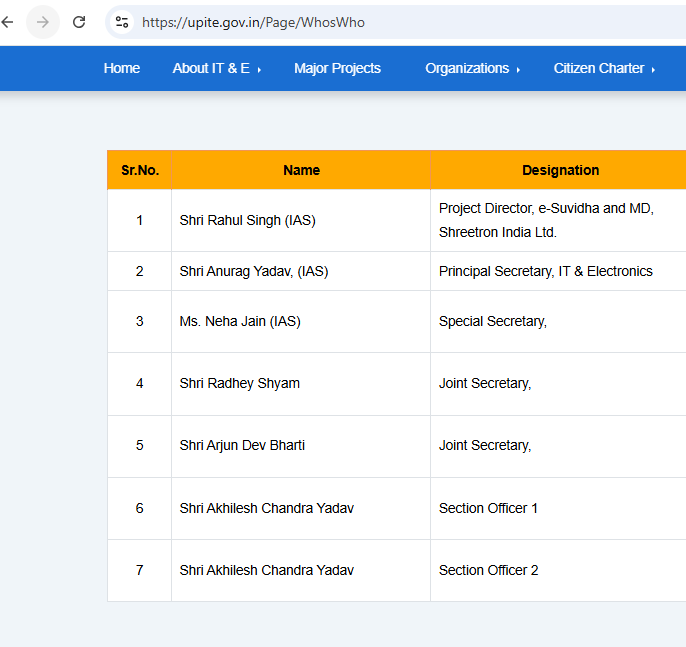Click the browser back arrow
The image size is (686, 647).
(7, 22)
